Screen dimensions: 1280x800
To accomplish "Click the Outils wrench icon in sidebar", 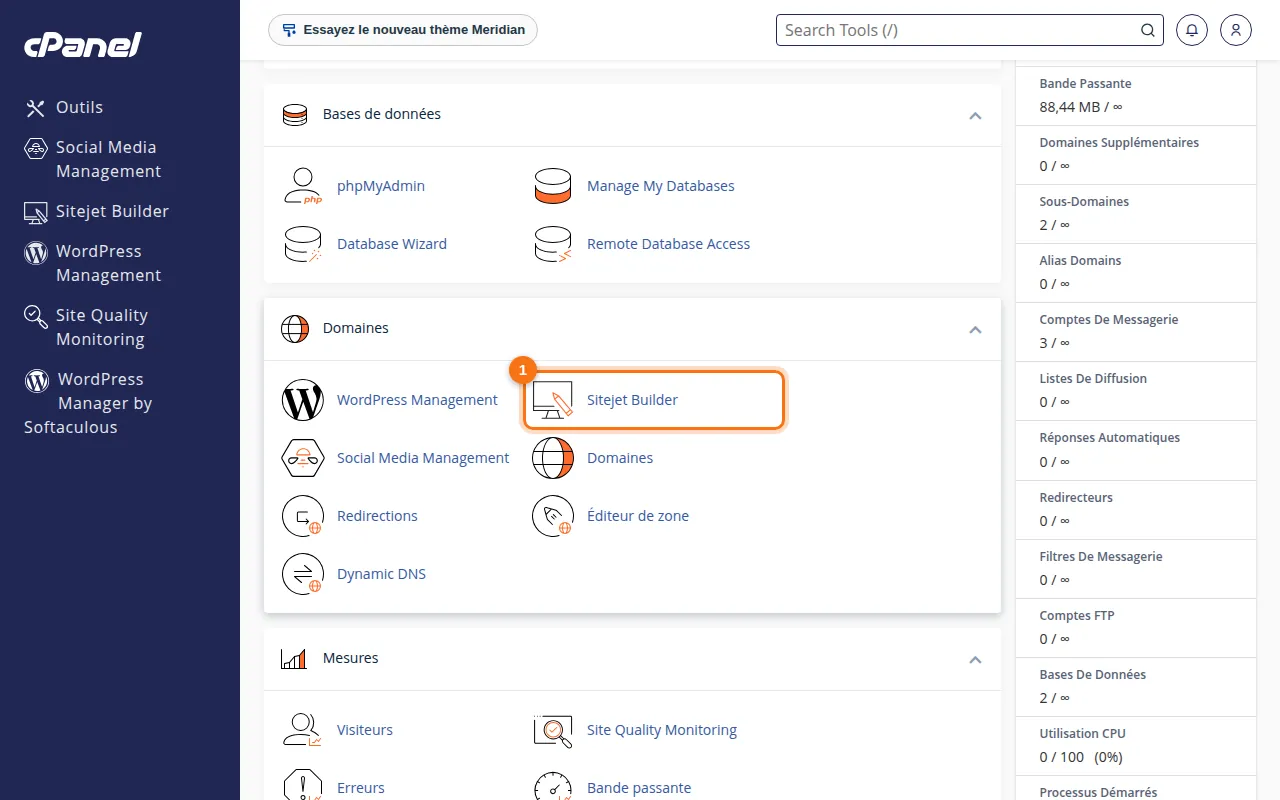I will (x=36, y=108).
